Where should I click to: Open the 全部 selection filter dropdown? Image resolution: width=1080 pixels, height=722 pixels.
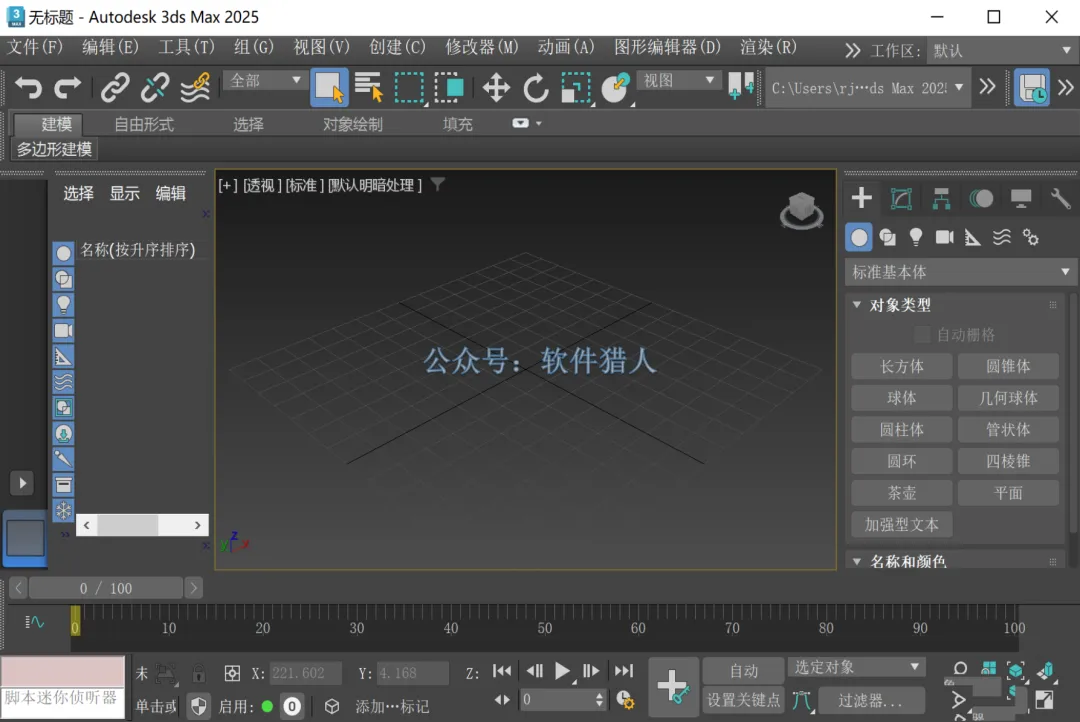coord(264,81)
